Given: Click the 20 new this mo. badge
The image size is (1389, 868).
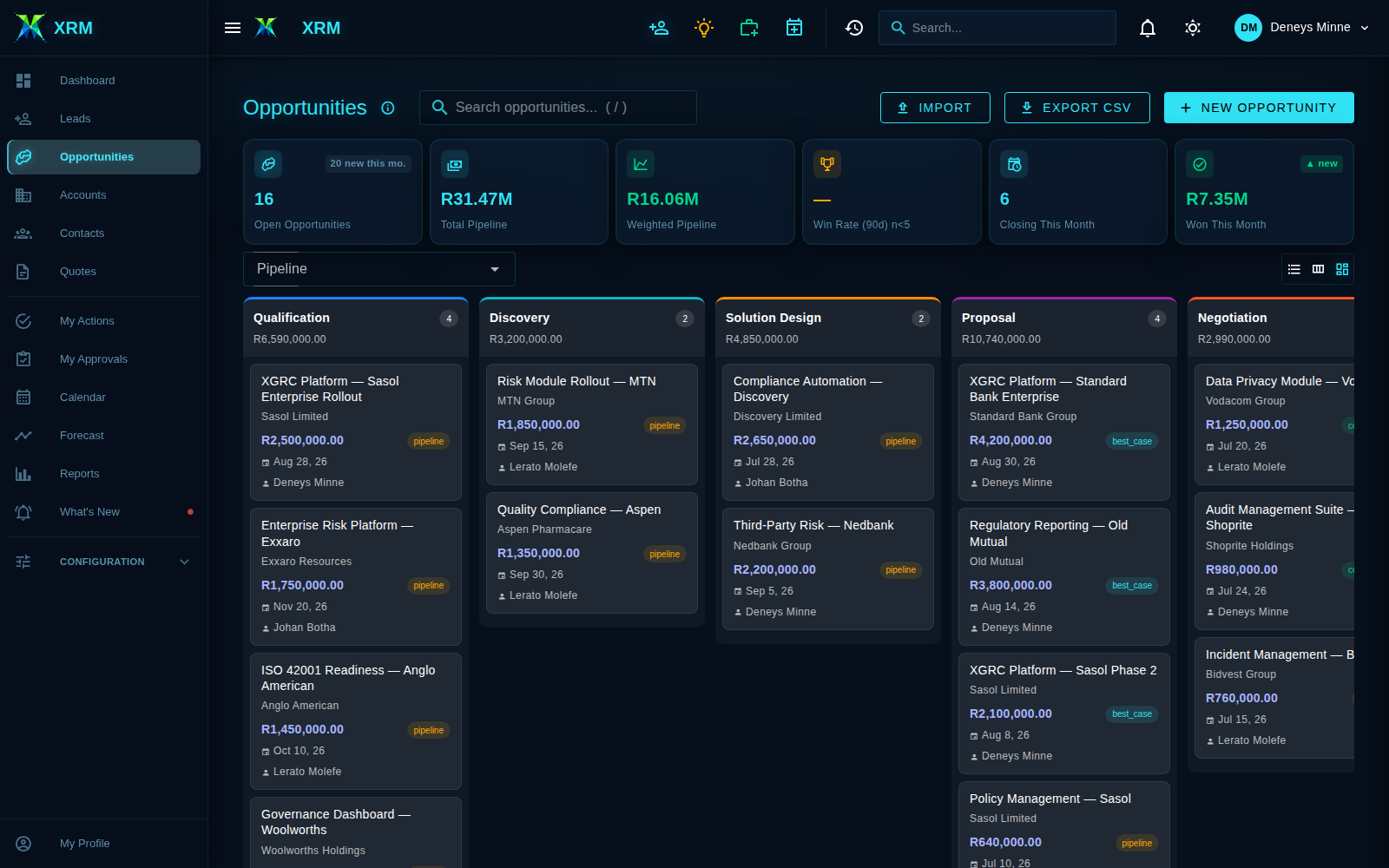Looking at the screenshot, I should pyautogui.click(x=368, y=163).
